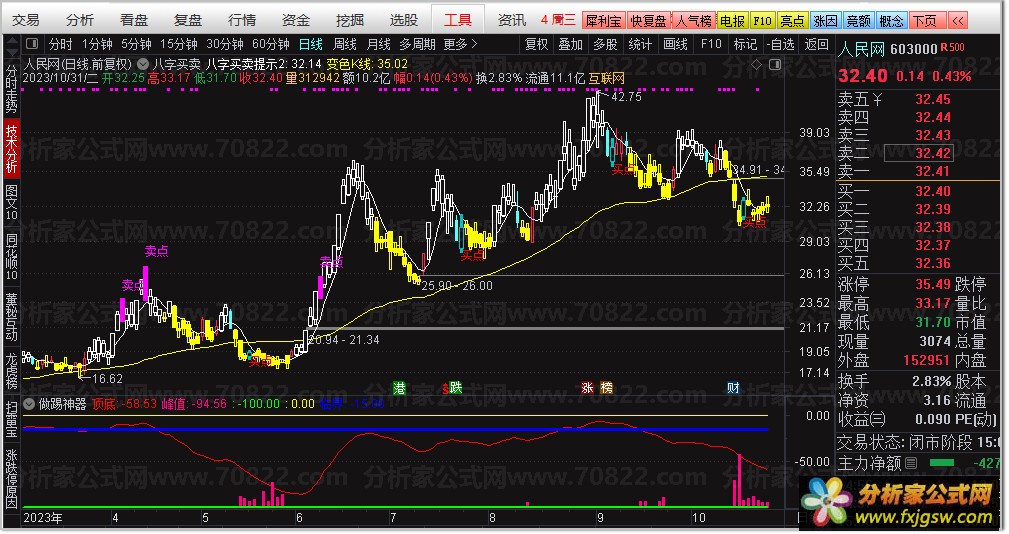Click the green 跌 marker on chart
This screenshot has height=534, width=1009.
[456, 387]
